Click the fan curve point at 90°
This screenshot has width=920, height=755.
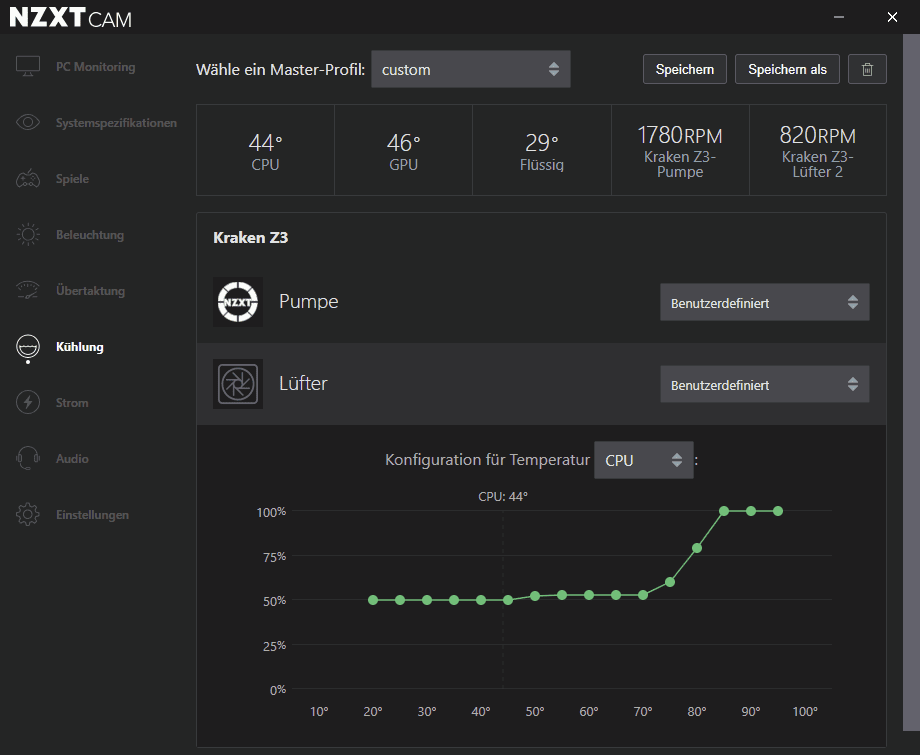coord(751,511)
